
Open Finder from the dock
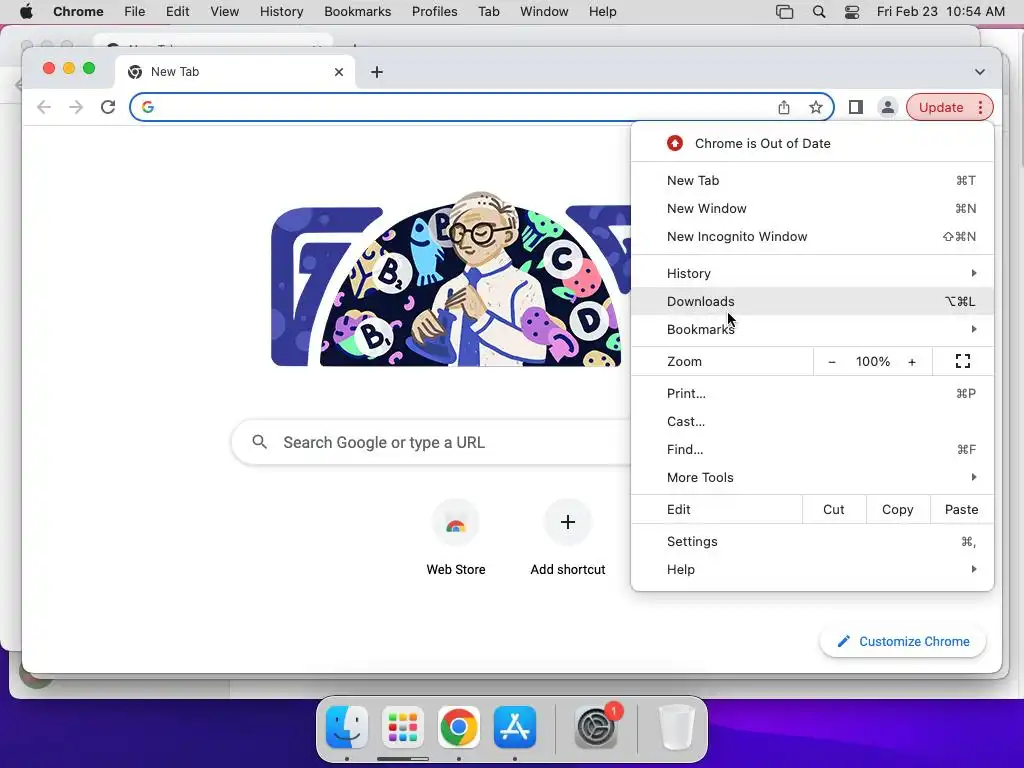(x=347, y=727)
